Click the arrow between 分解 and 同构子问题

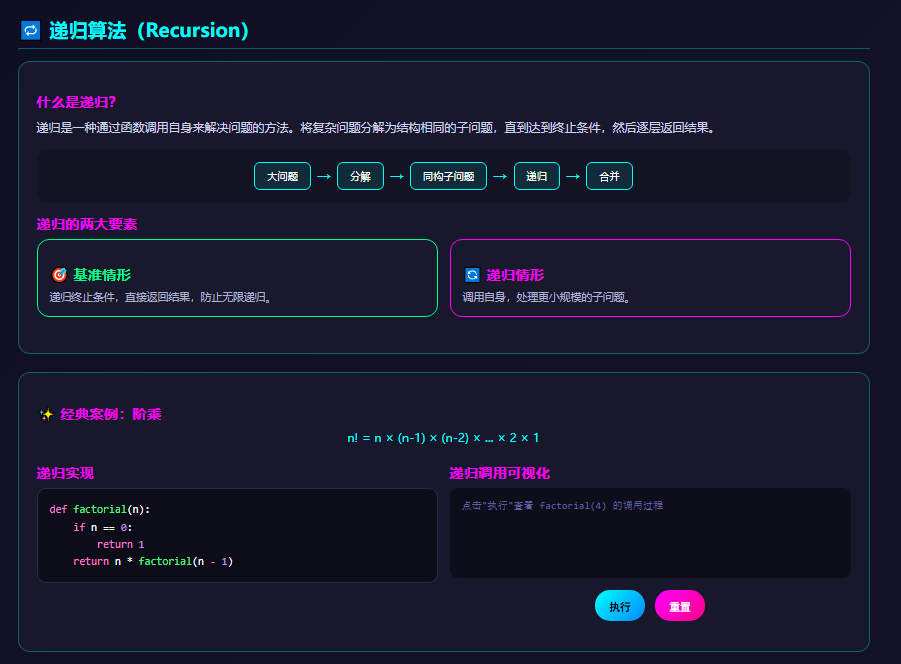click(x=399, y=175)
